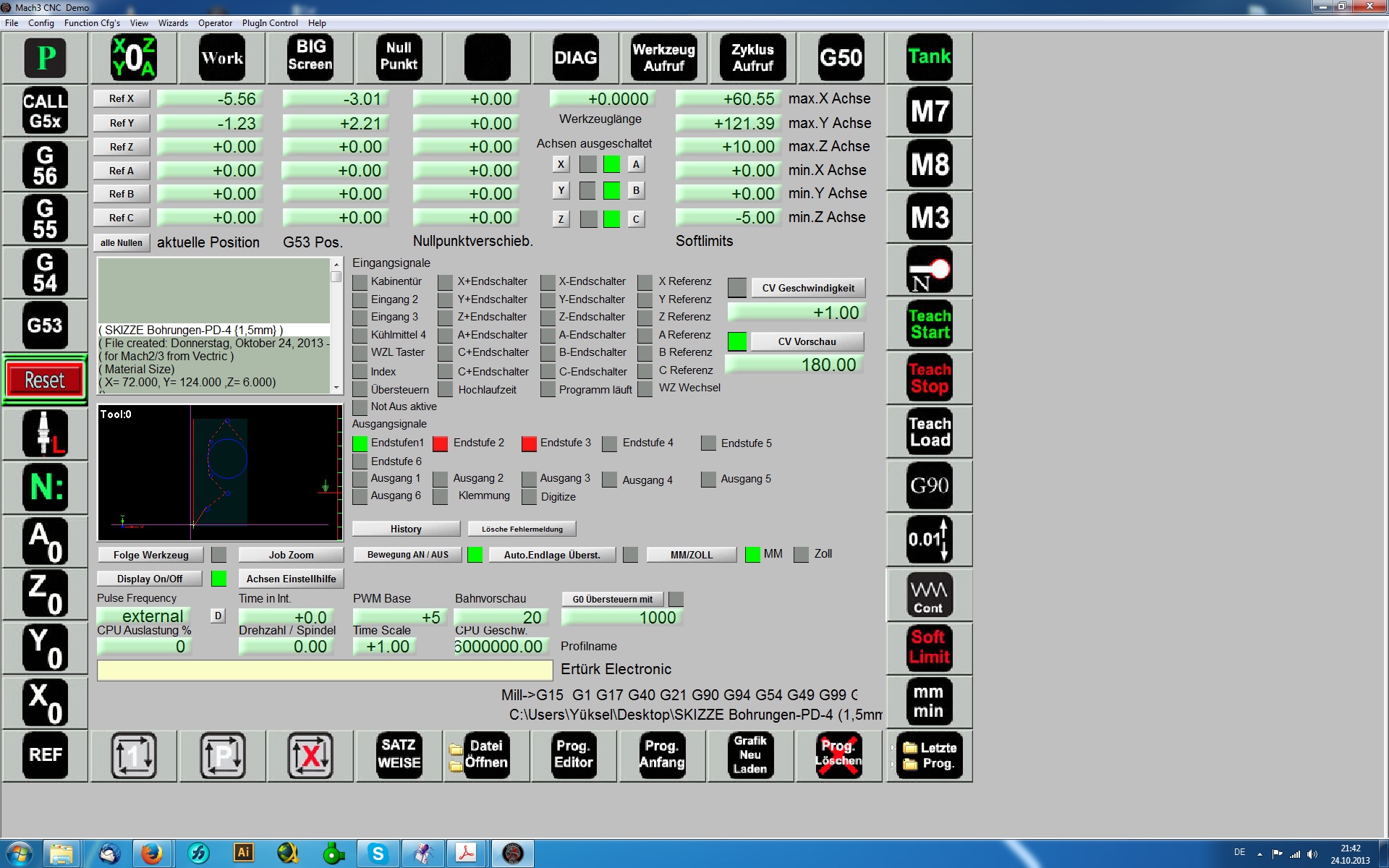Select the G56 offset icon

click(x=45, y=165)
